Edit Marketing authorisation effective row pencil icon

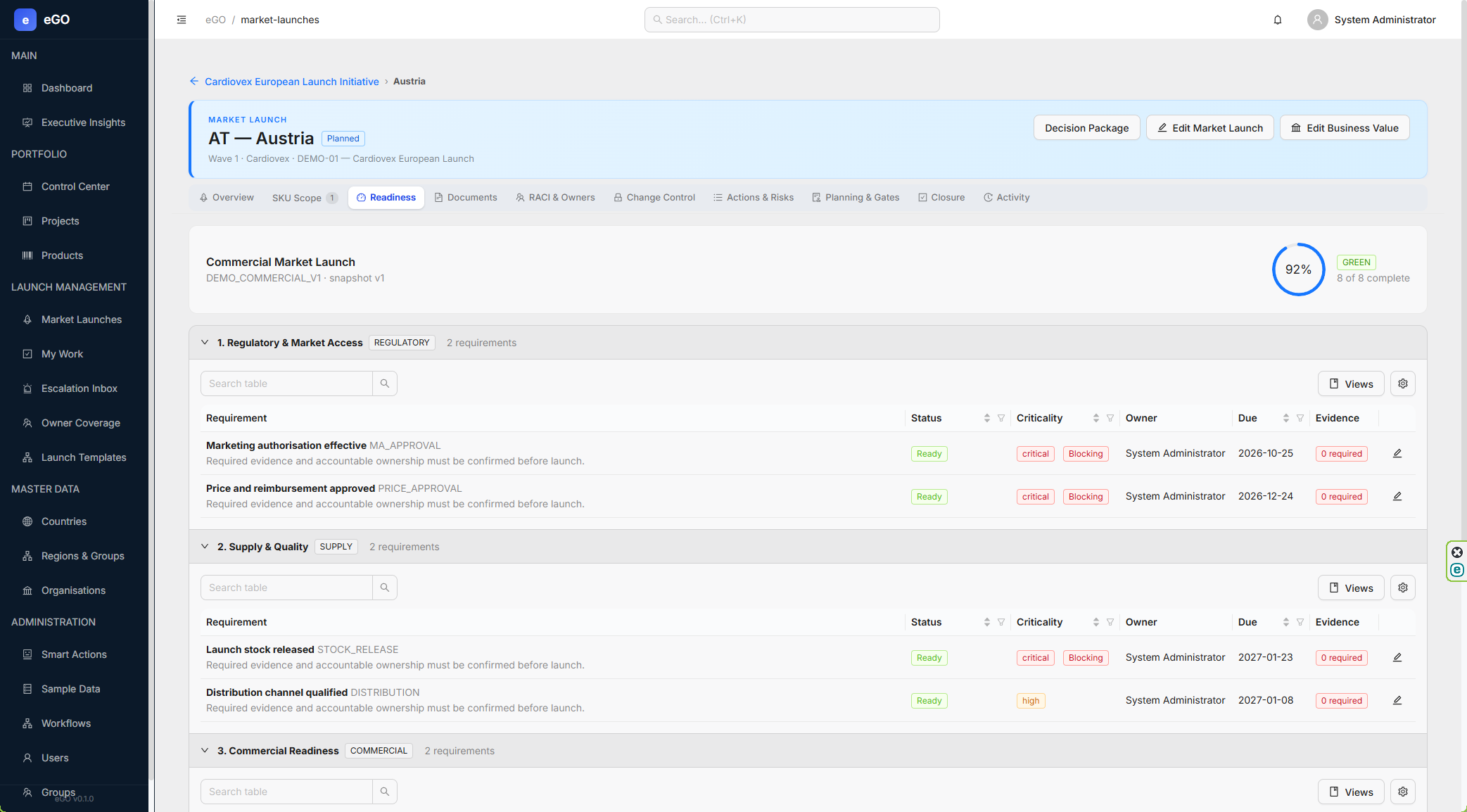1397,454
